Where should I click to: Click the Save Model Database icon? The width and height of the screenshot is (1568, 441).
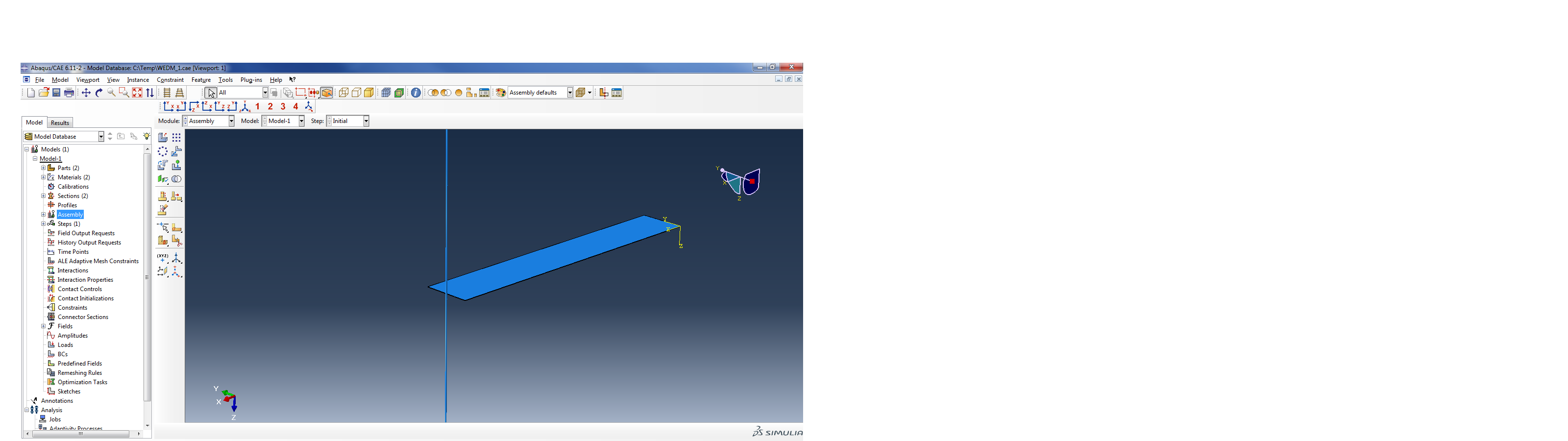pyautogui.click(x=56, y=93)
